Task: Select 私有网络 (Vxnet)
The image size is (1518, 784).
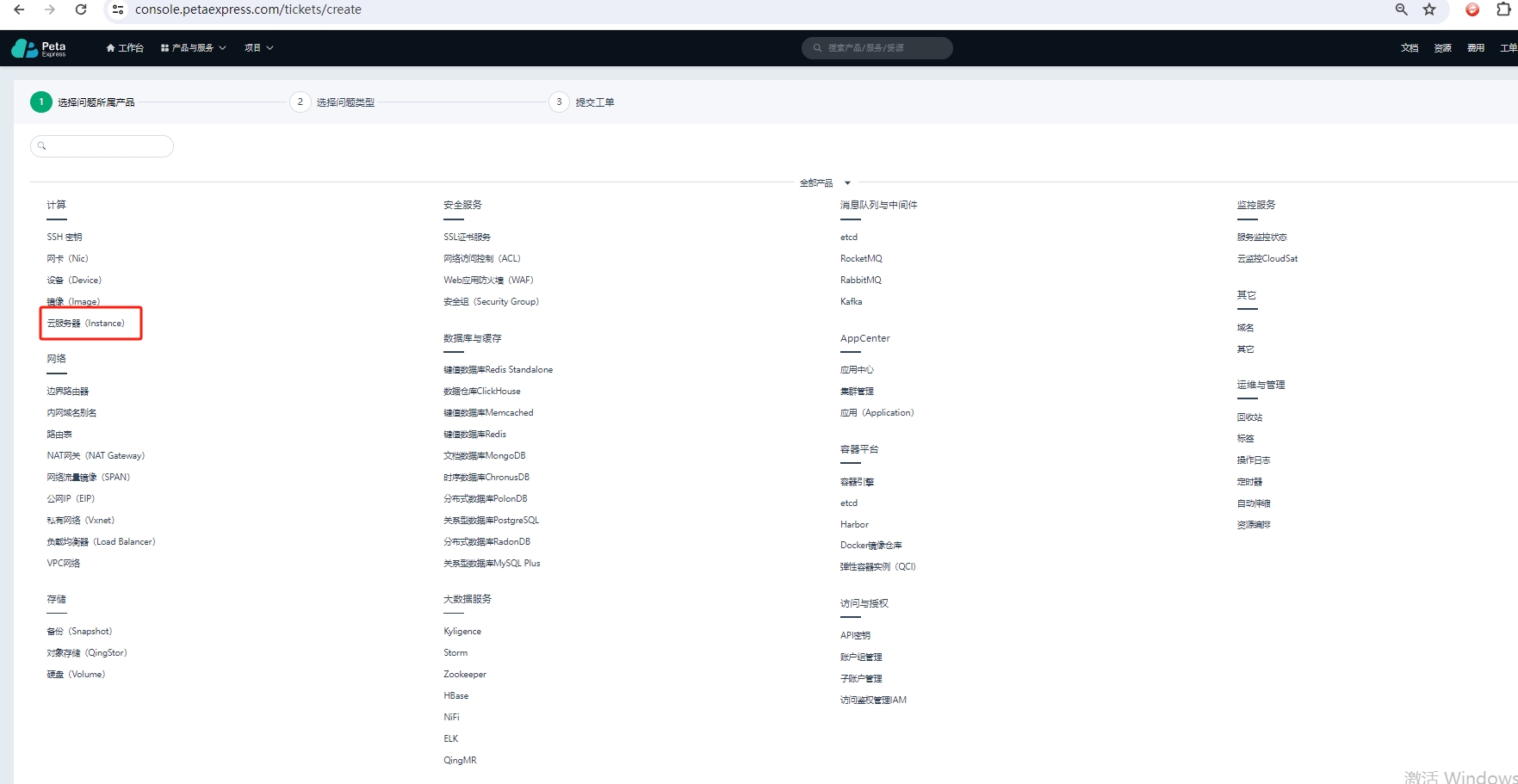Action: [81, 520]
